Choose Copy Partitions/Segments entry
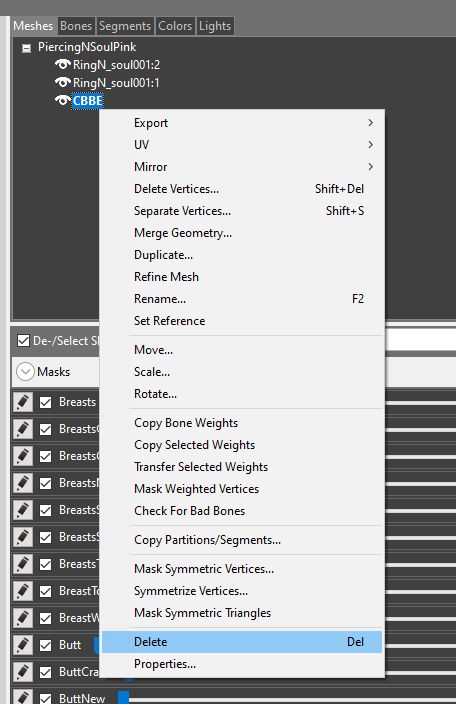Image resolution: width=456 pixels, height=704 pixels. point(242,540)
